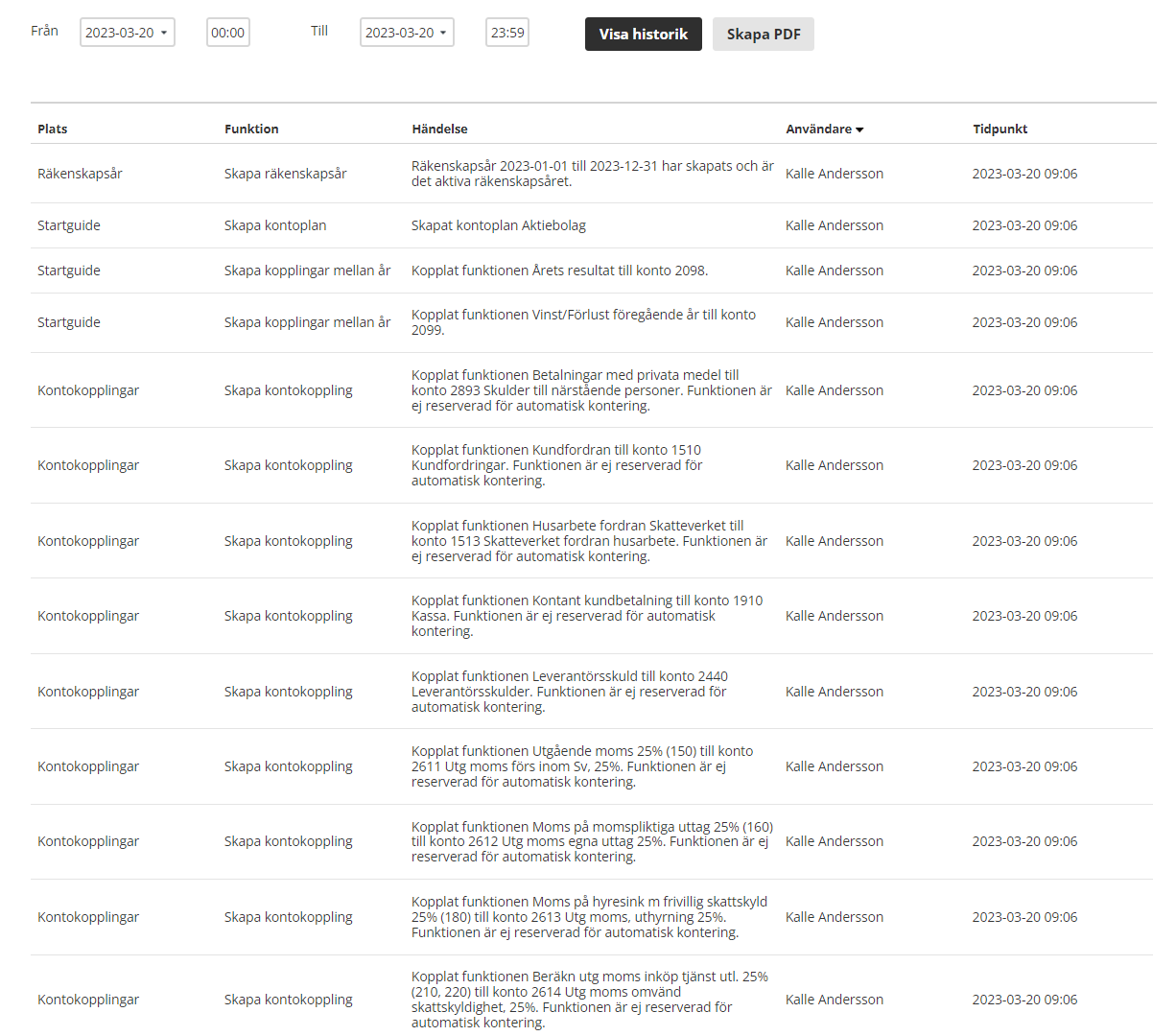Screen dimensions: 1176x1036
Task: Click the 00:00 start time field
Action: tap(228, 33)
